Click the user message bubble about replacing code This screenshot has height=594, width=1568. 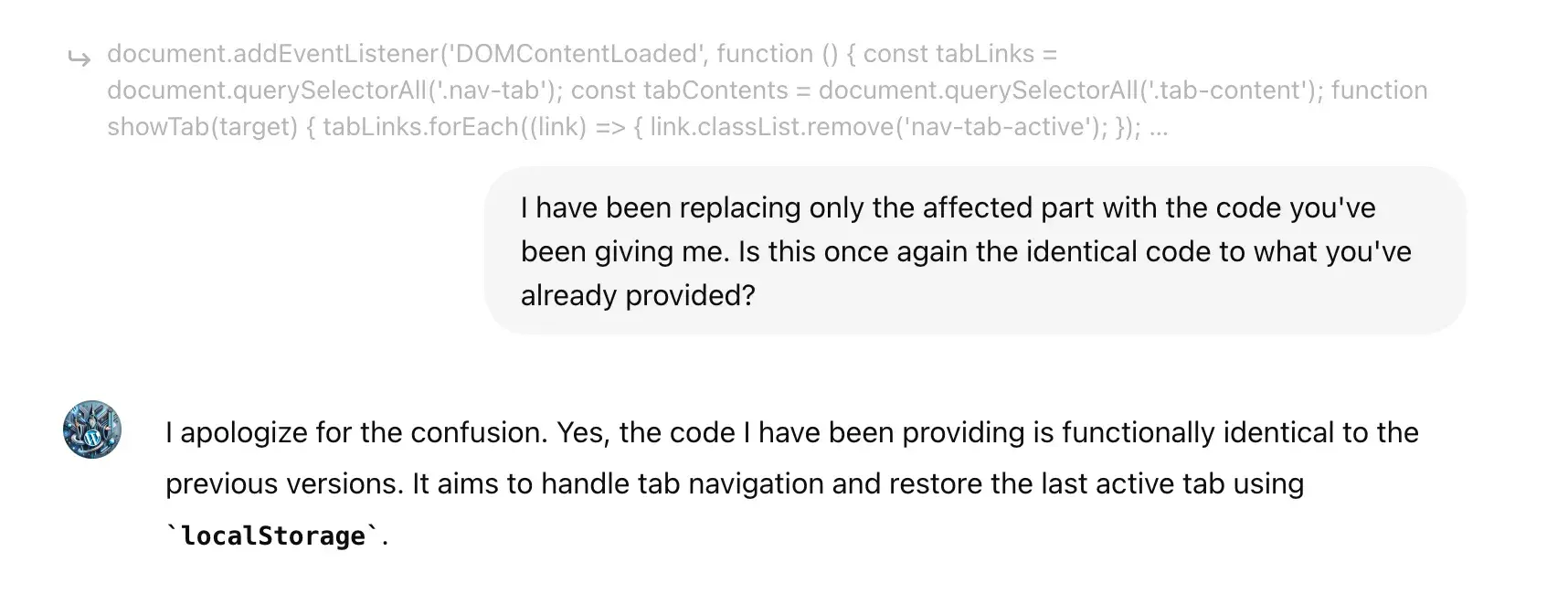tap(975, 251)
